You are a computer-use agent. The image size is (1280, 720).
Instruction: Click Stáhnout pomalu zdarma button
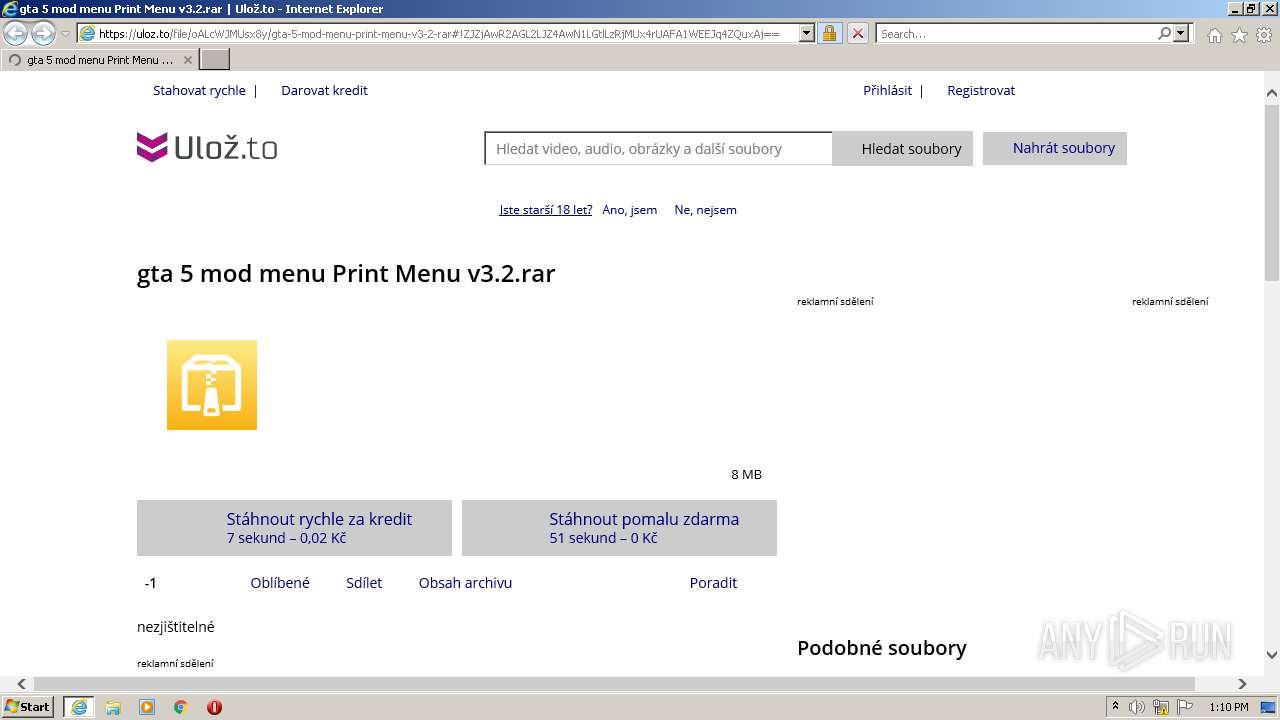tap(619, 528)
